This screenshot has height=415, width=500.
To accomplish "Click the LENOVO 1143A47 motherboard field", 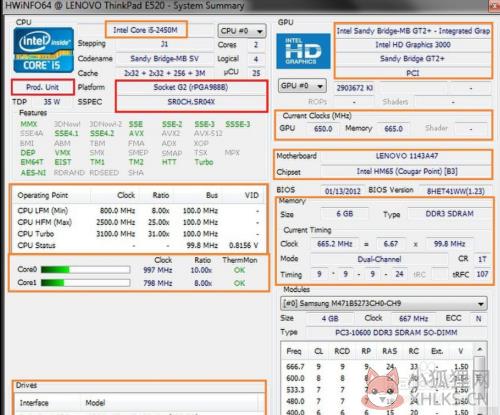I will pyautogui.click(x=407, y=156).
